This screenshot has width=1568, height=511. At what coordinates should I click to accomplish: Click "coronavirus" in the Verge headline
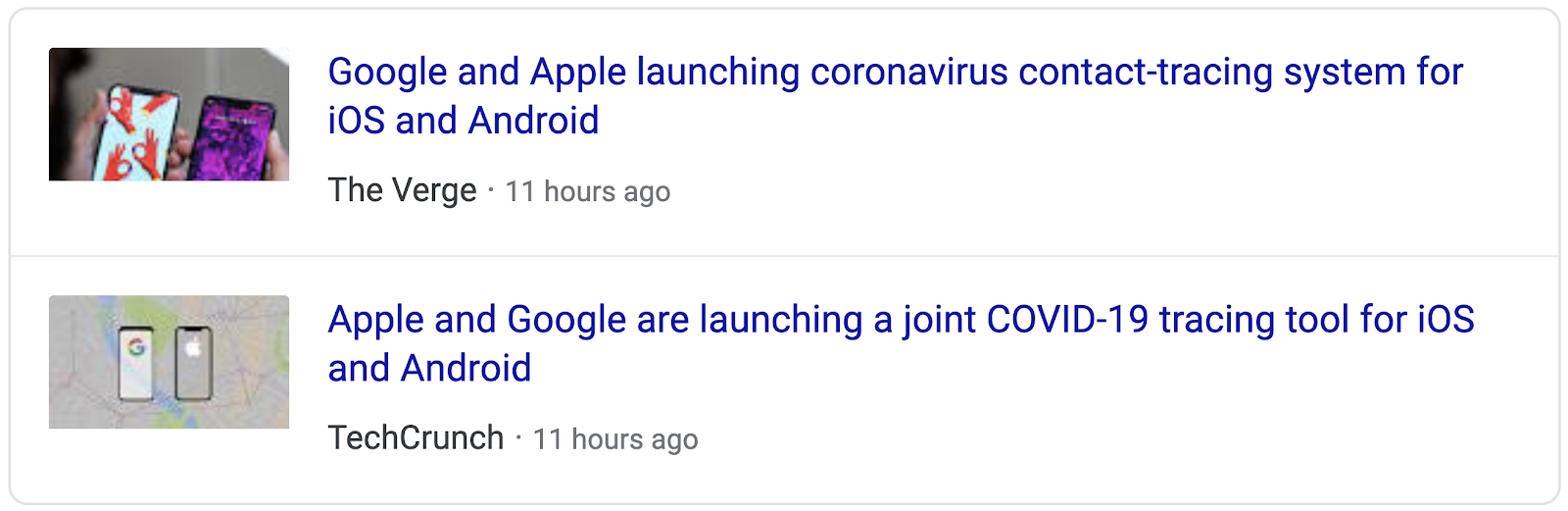point(909,73)
